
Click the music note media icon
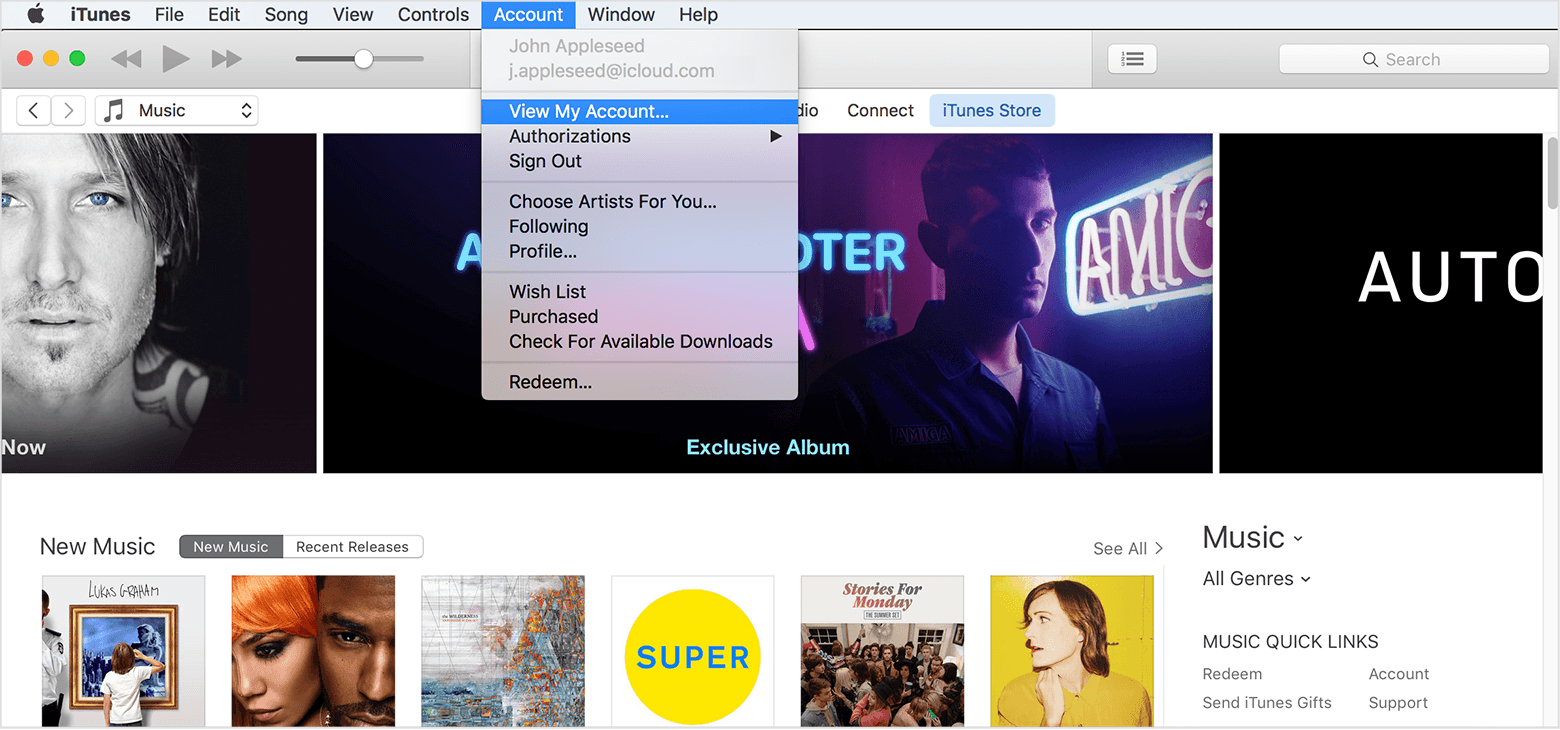click(x=115, y=110)
